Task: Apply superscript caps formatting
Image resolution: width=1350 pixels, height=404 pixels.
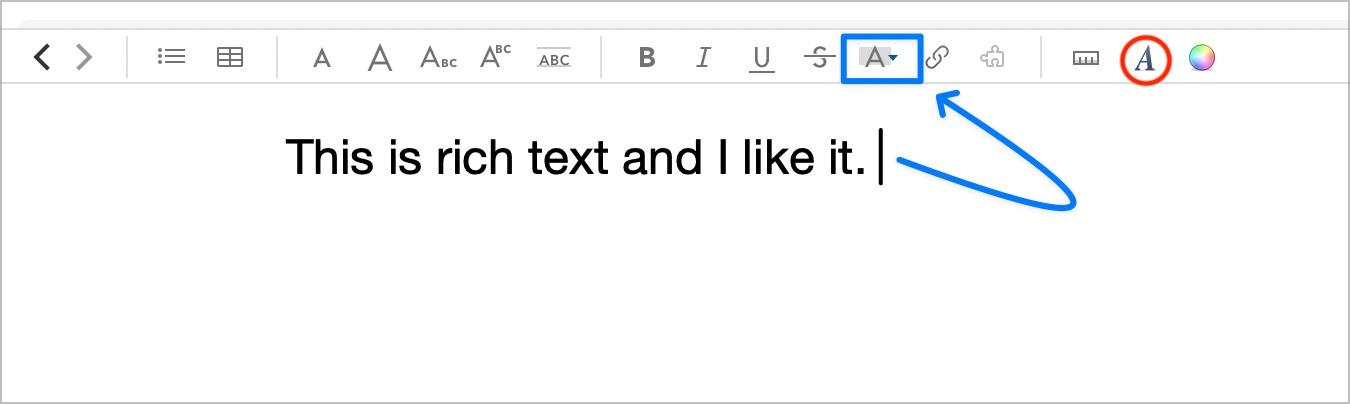Action: click(x=495, y=57)
